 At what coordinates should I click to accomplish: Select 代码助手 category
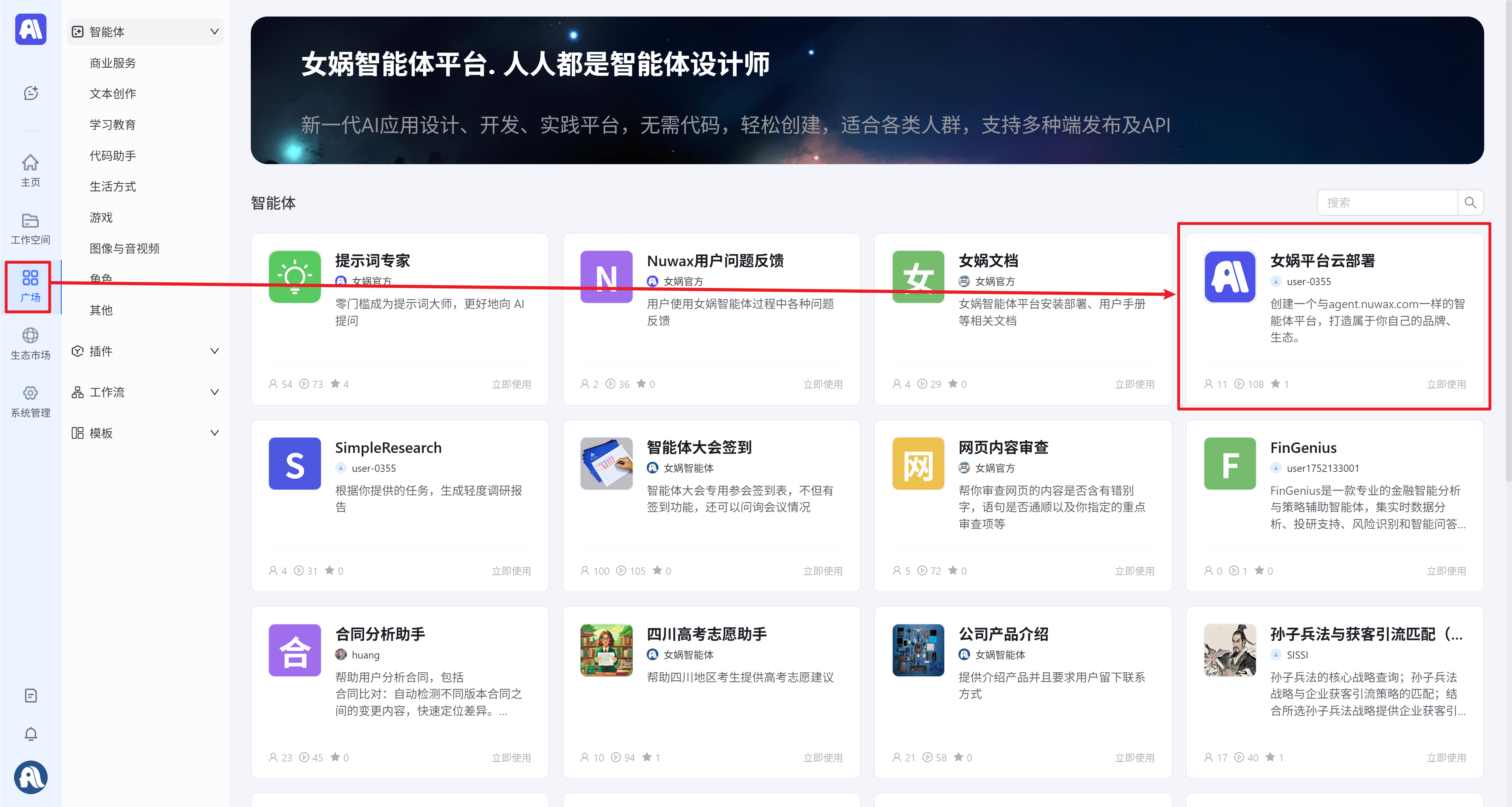(113, 156)
